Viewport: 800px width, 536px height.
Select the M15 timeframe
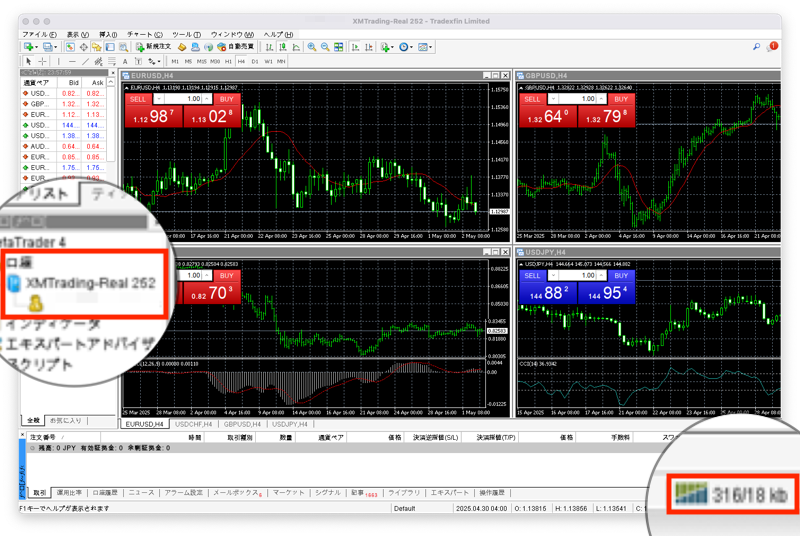(x=202, y=61)
